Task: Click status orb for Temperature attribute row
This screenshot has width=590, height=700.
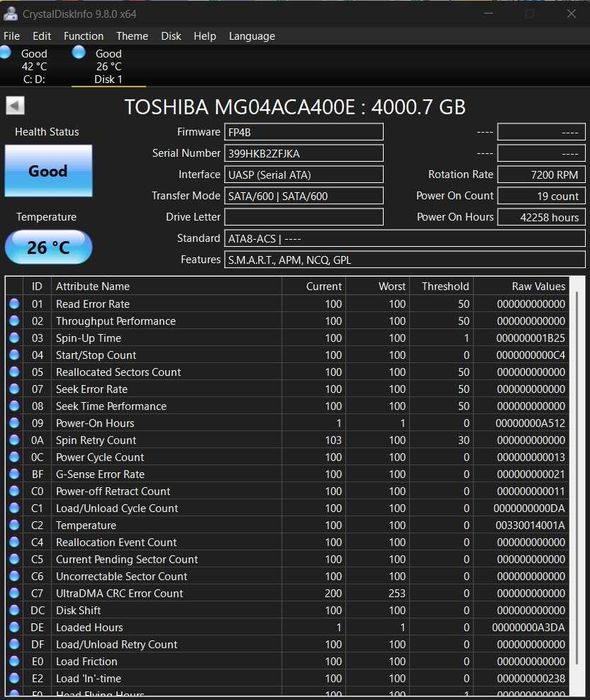Action: point(14,525)
